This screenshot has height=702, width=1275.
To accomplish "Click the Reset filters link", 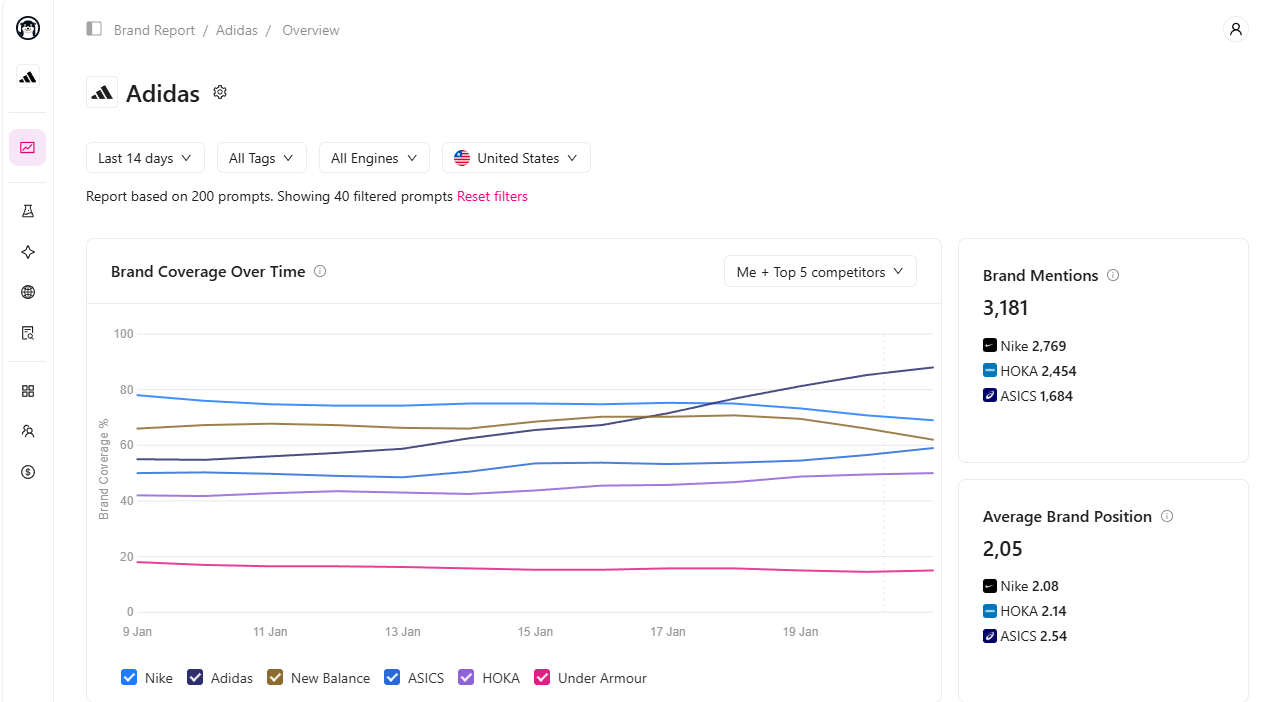I will (x=492, y=196).
